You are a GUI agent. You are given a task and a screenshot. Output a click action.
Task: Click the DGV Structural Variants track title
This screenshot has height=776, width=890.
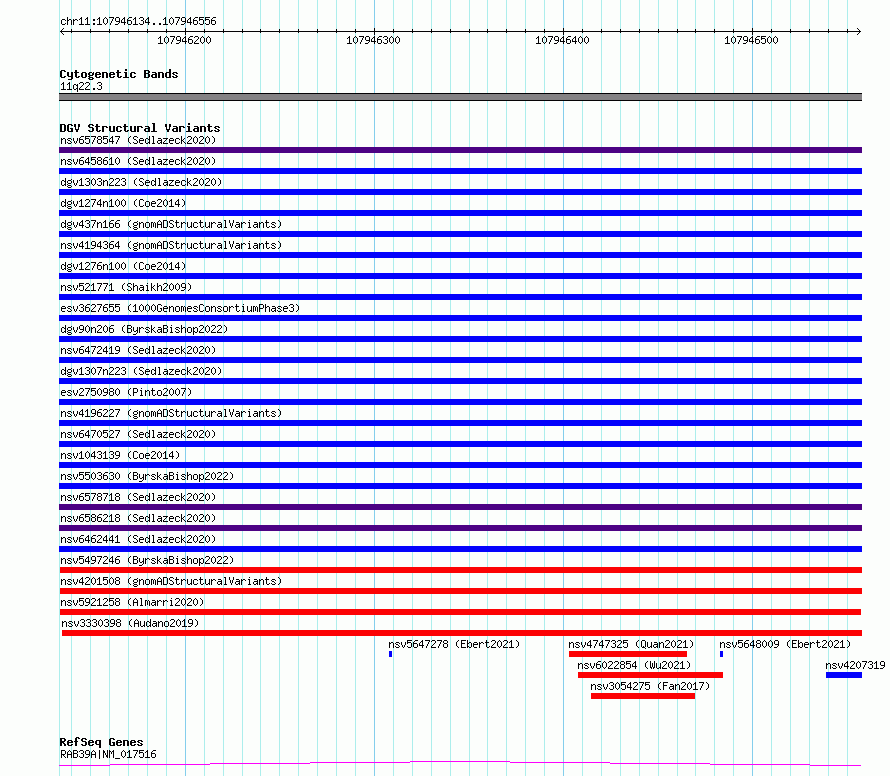pos(140,128)
